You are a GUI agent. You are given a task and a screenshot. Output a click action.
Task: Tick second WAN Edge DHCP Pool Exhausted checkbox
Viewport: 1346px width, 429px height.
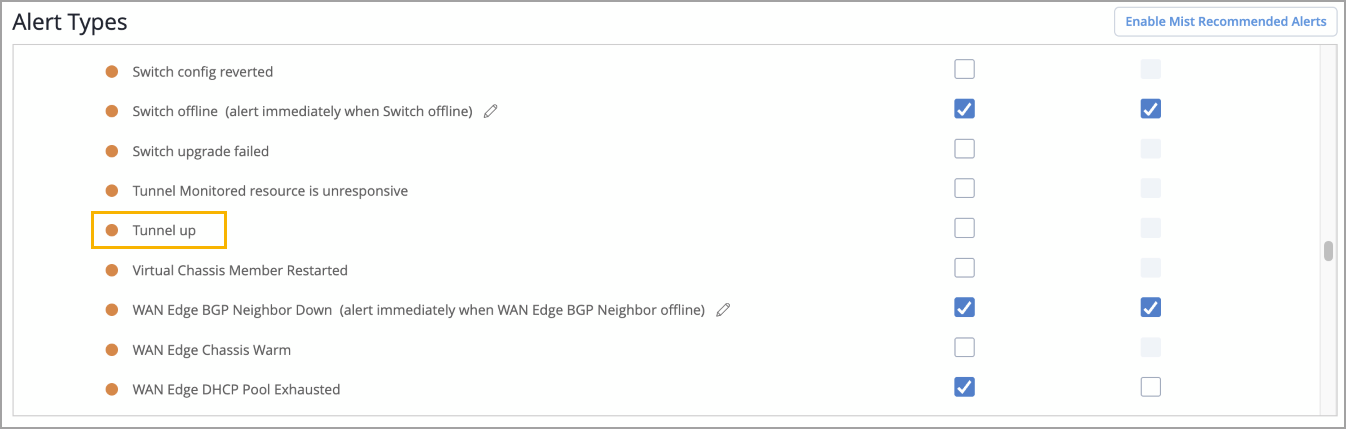point(1151,387)
